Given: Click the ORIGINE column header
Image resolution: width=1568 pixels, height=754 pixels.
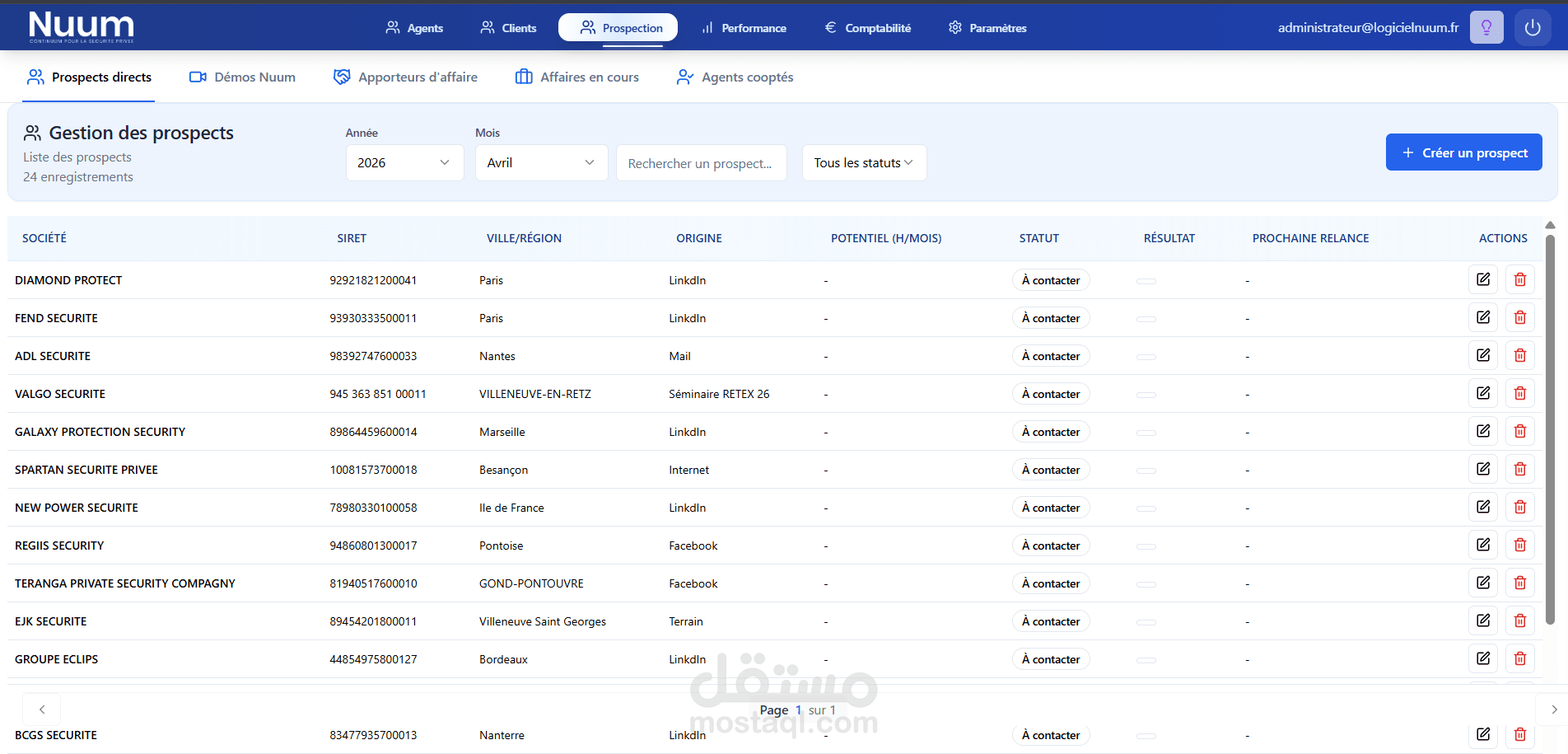Looking at the screenshot, I should point(699,238).
